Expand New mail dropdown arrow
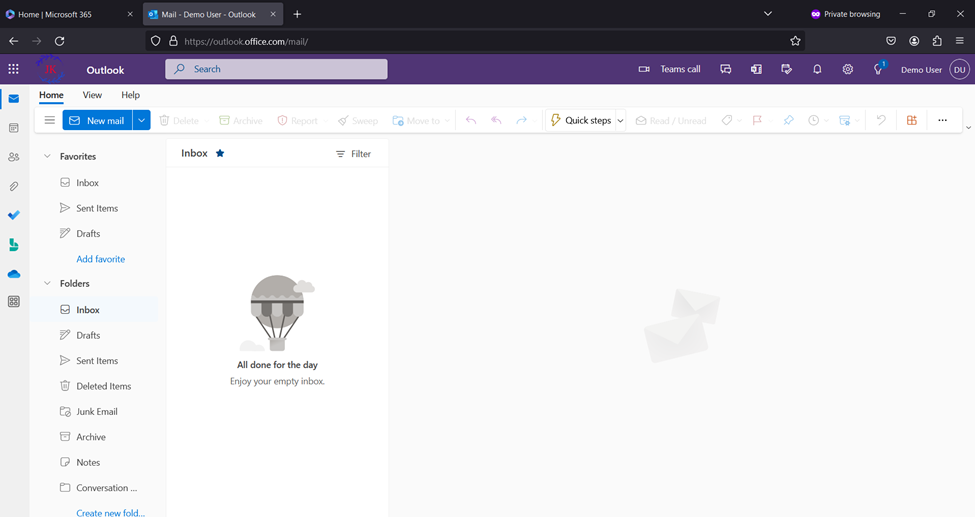Viewport: 975px width, 517px height. (x=142, y=120)
